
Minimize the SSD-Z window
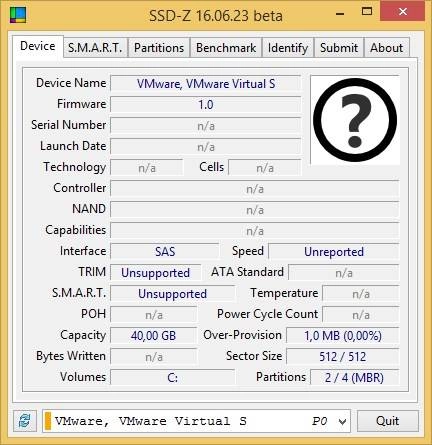(340, 14)
